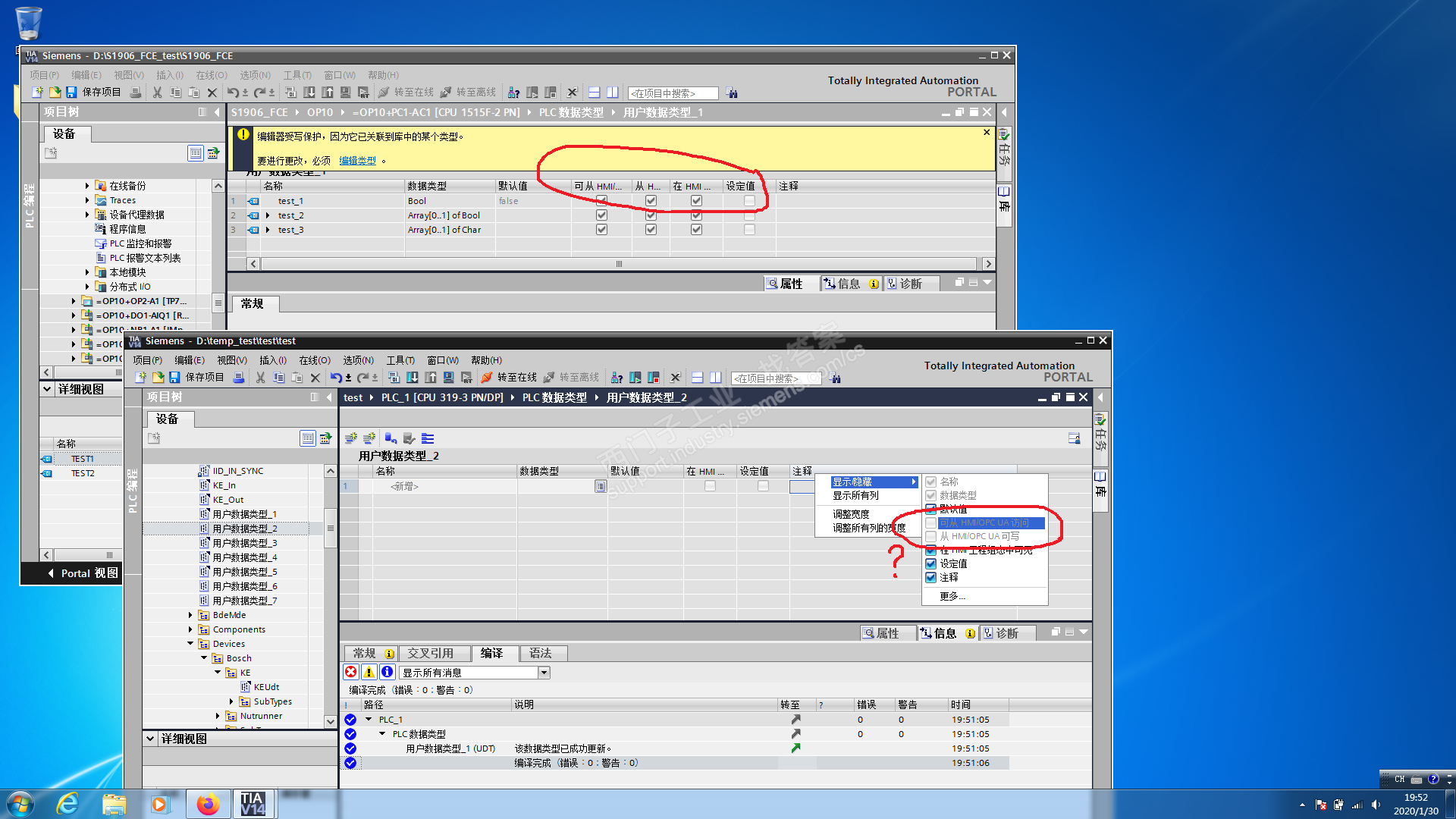Click the compile icon in the lower window's toolbar
Viewport: 1456px width, 819px height.
(394, 378)
